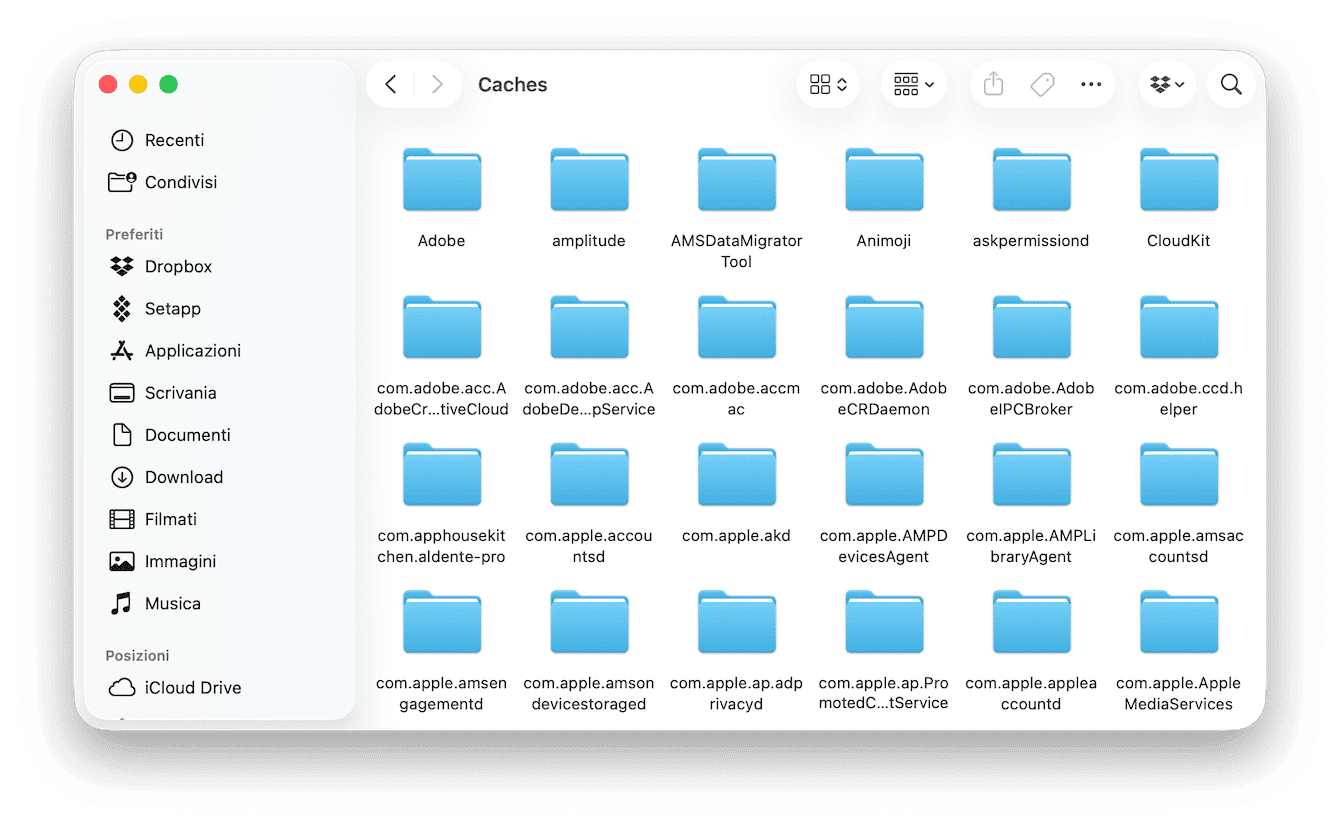Select the com.apple.AppleMediaServices folder
The width and height of the screenshot is (1340, 828).
coord(1179,622)
